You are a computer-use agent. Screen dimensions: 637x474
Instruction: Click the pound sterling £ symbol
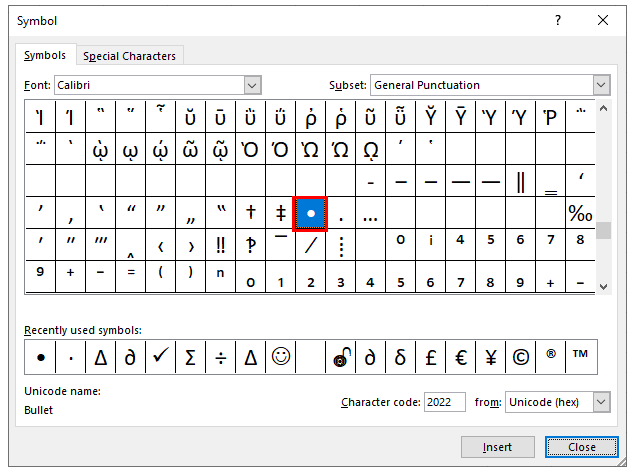(430, 357)
